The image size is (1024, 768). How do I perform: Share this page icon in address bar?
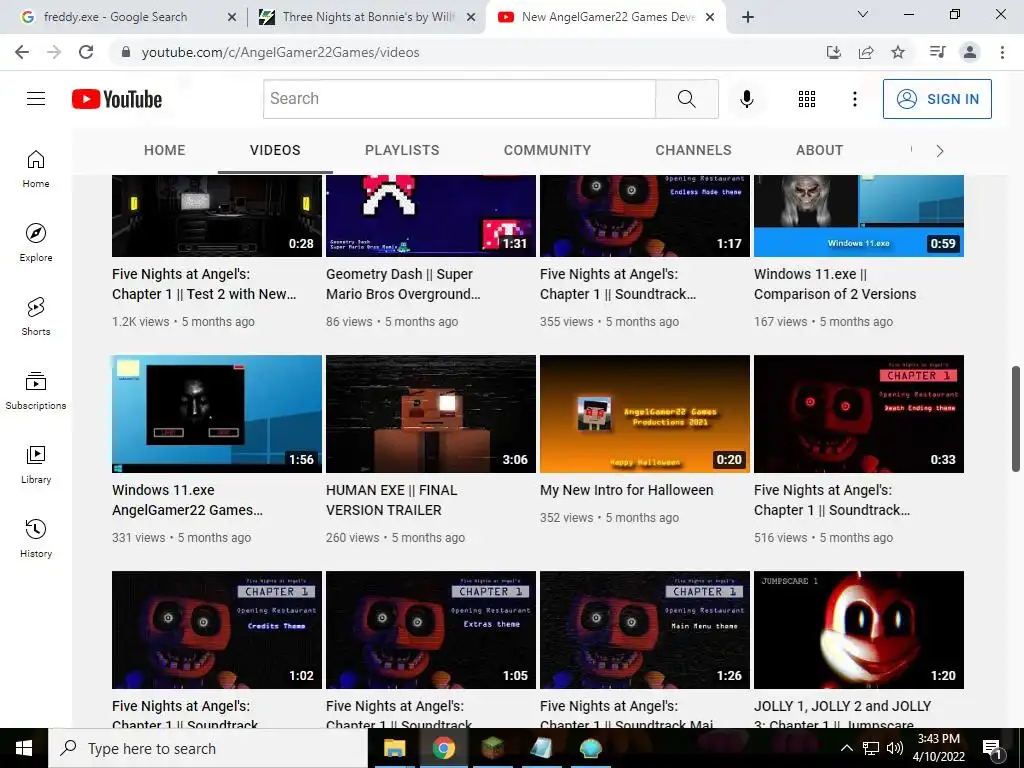pyautogui.click(x=866, y=52)
